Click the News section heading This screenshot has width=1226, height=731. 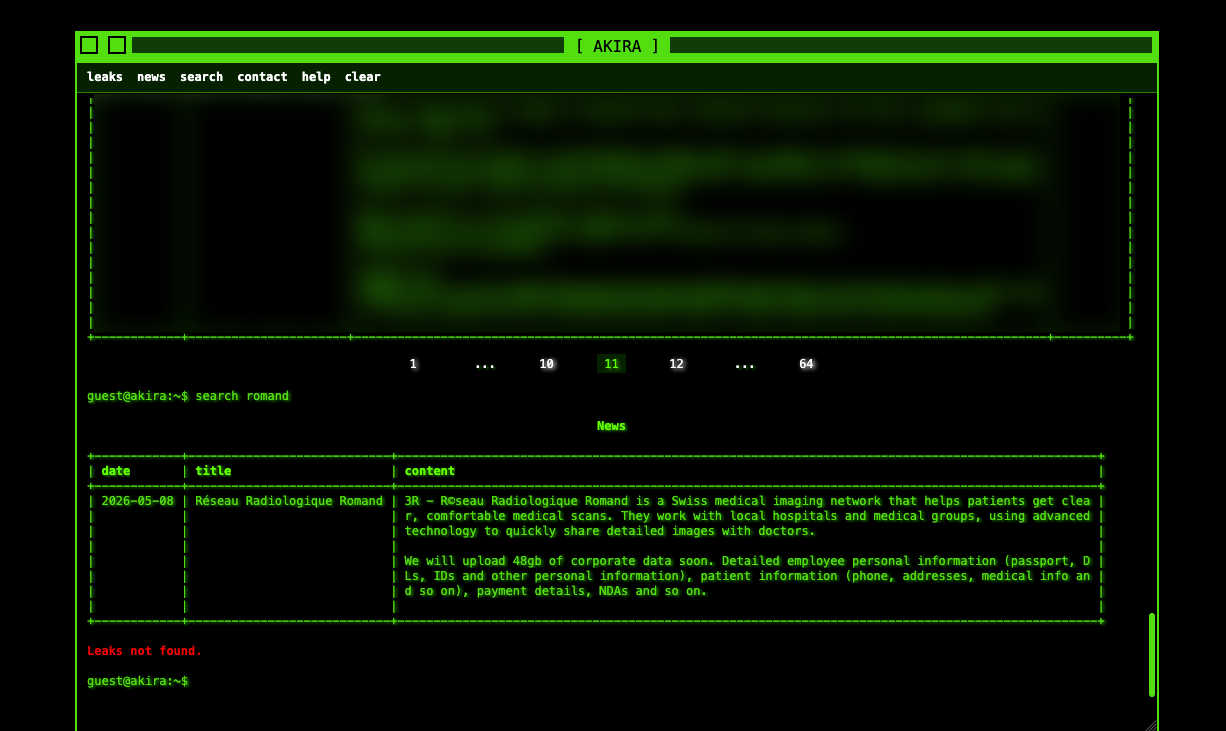point(611,426)
